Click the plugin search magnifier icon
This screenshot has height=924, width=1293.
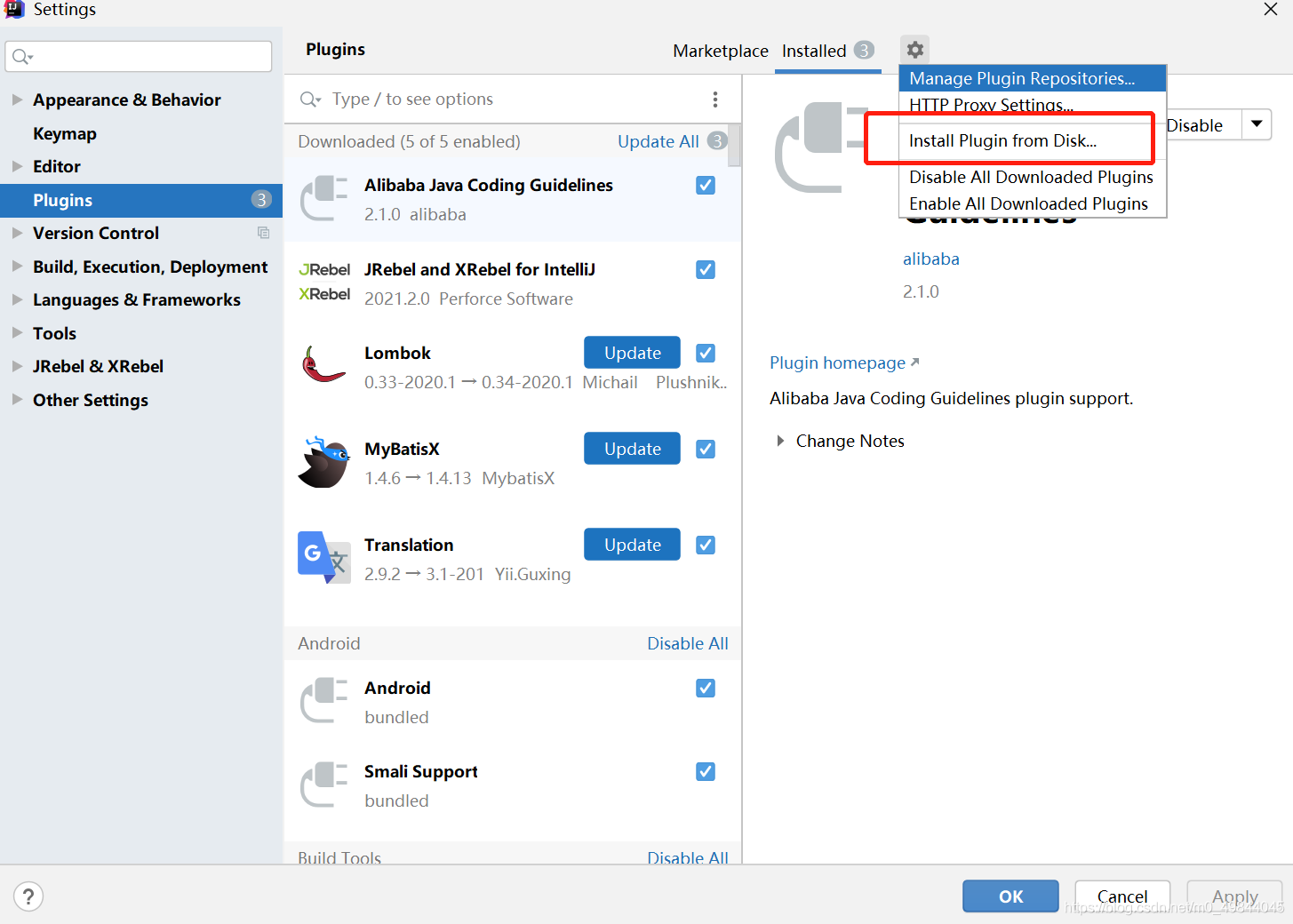[309, 100]
